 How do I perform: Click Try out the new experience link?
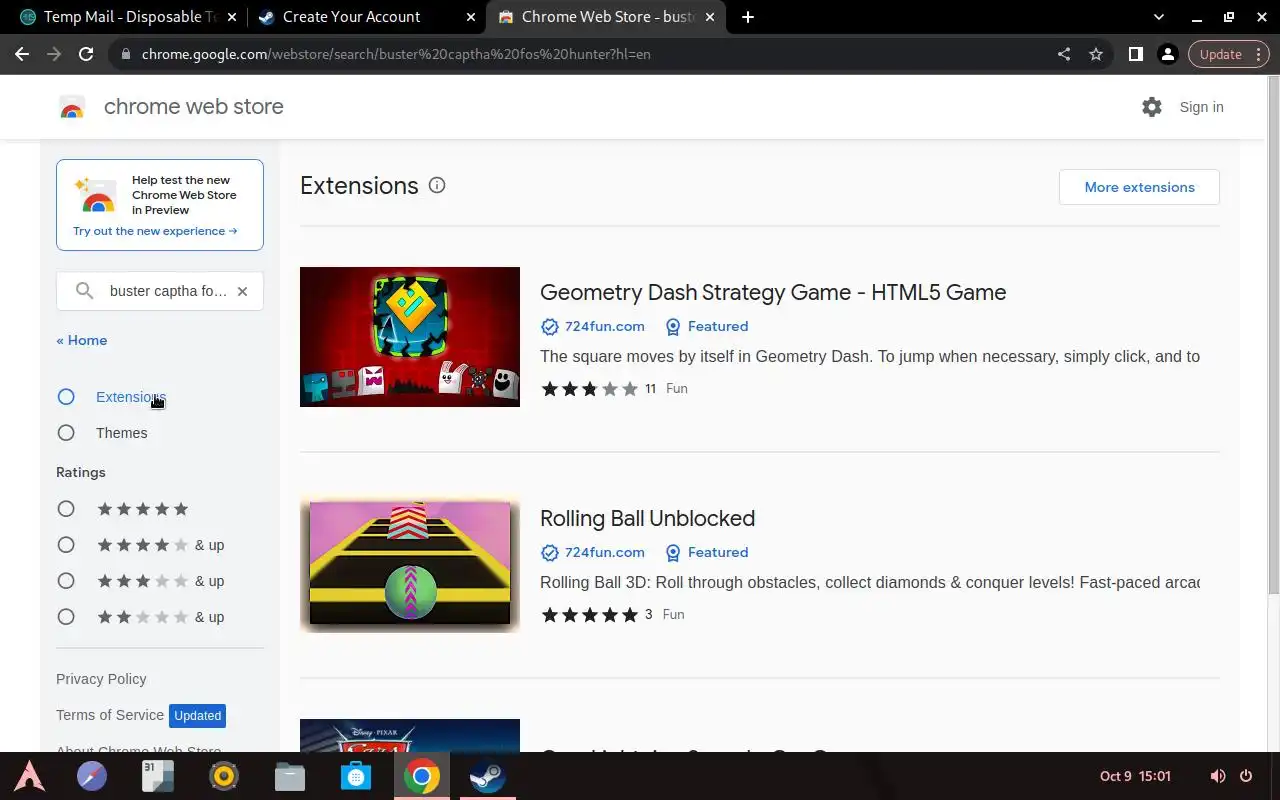pos(155,231)
